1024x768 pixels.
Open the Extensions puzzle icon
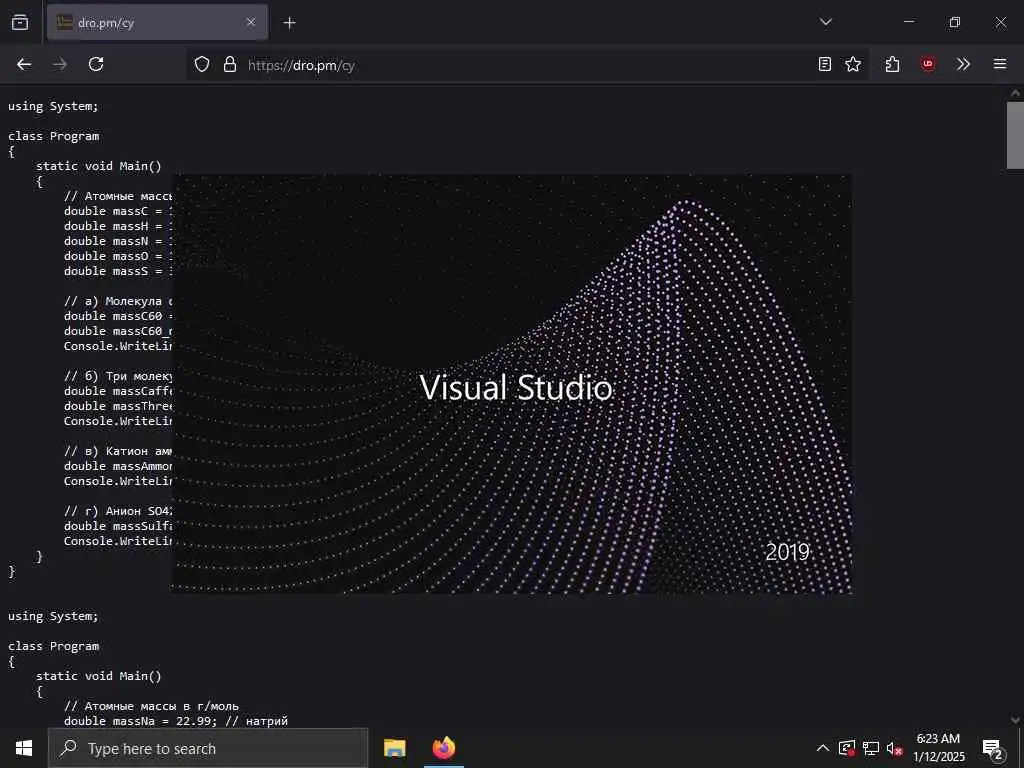pos(892,64)
